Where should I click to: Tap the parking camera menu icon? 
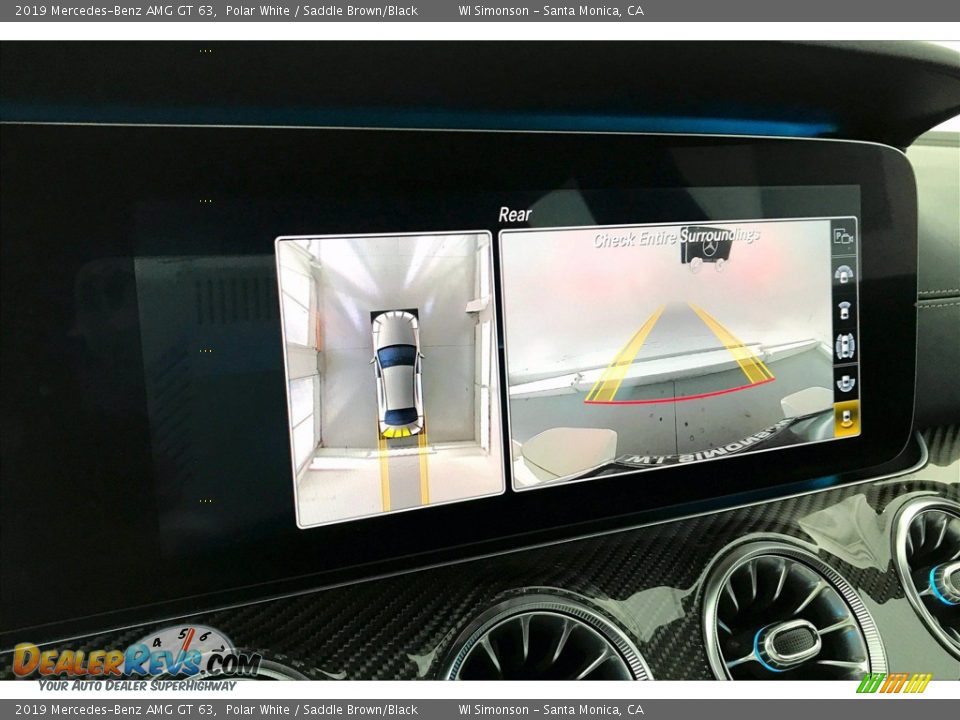click(844, 236)
